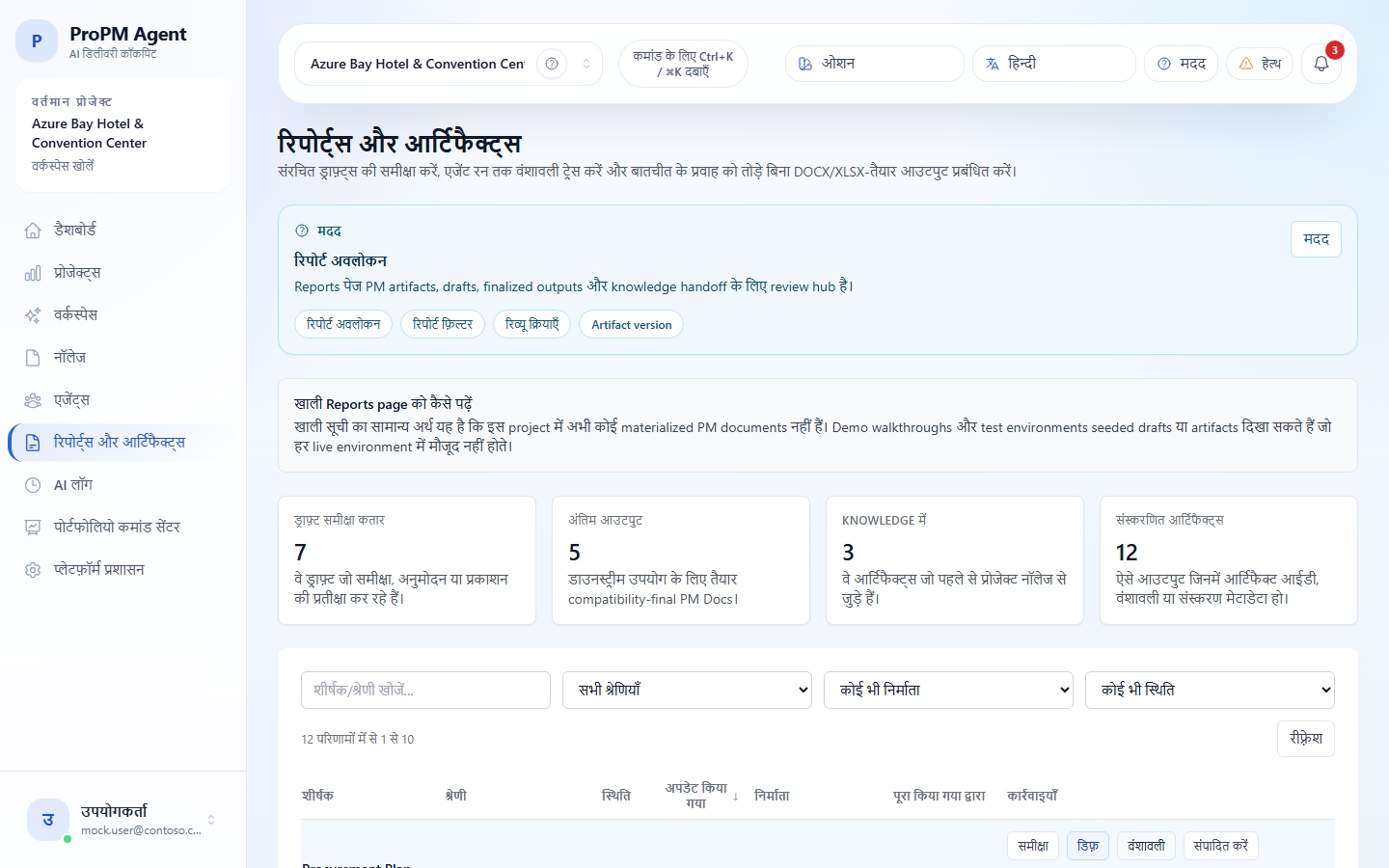Open the डैशबोर्ड home icon in sidebar
Viewport: 1389px width, 868px height.
point(32,230)
